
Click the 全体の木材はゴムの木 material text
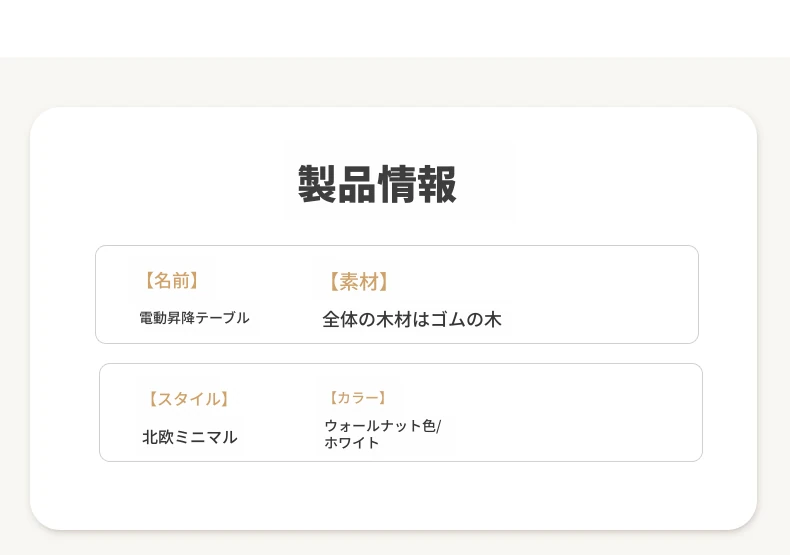pyautogui.click(x=412, y=319)
